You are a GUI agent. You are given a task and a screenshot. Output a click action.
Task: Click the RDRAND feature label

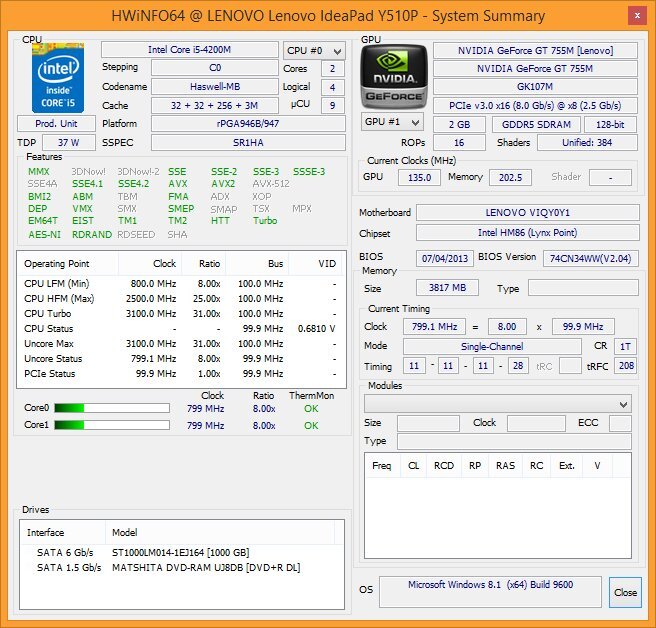(x=92, y=235)
